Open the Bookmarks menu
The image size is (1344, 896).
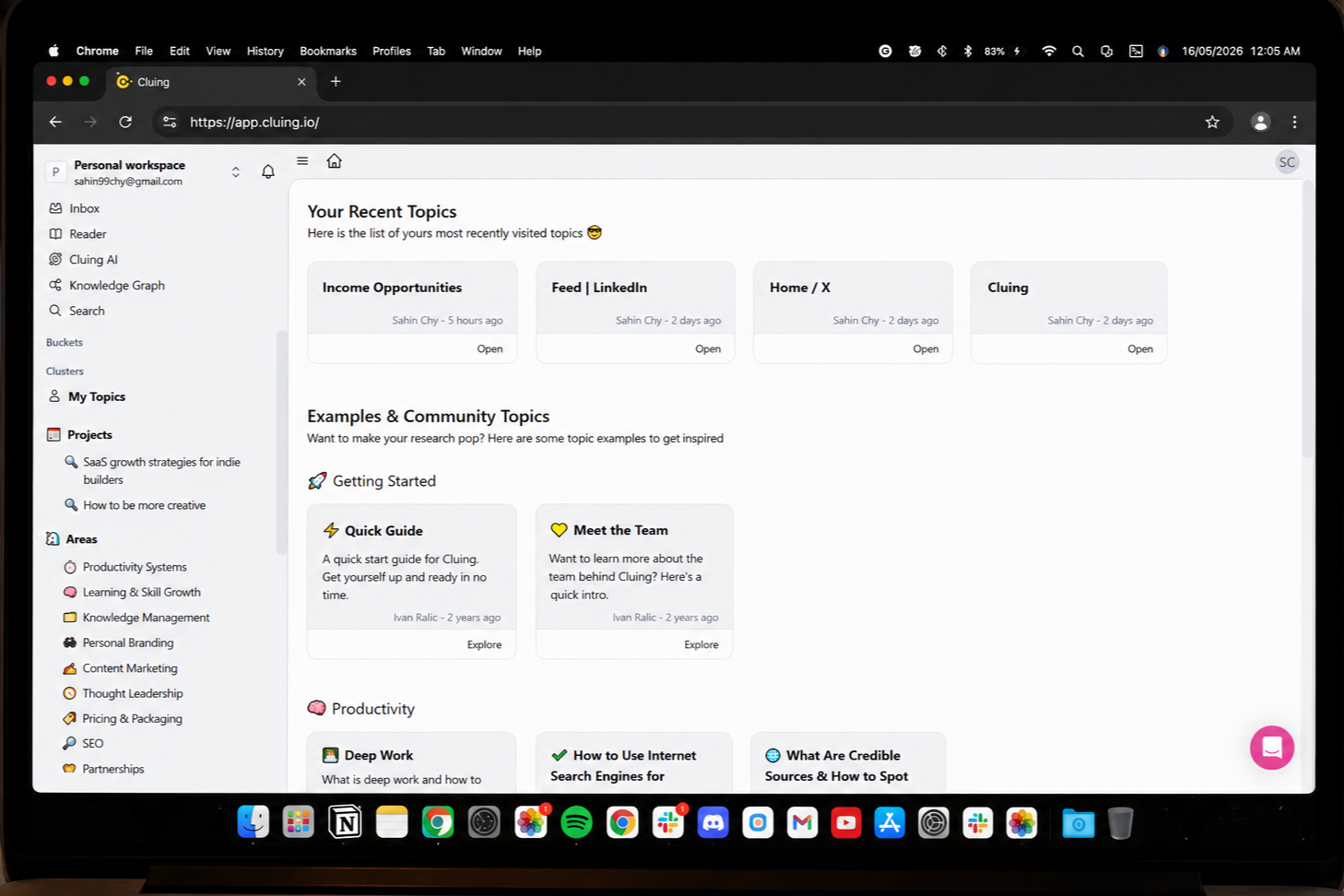point(328,51)
